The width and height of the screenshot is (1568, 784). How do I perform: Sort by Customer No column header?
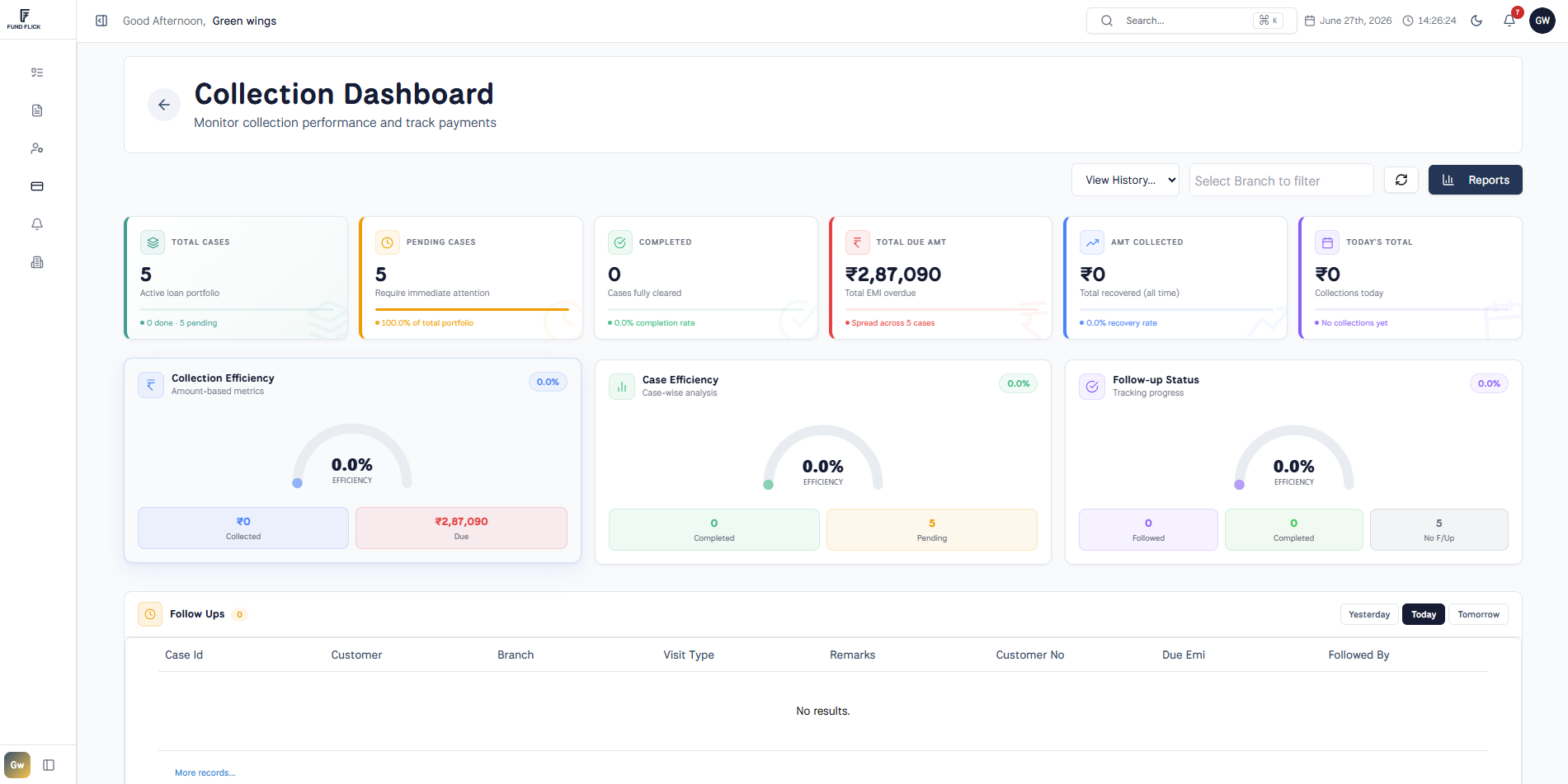[x=1030, y=655]
